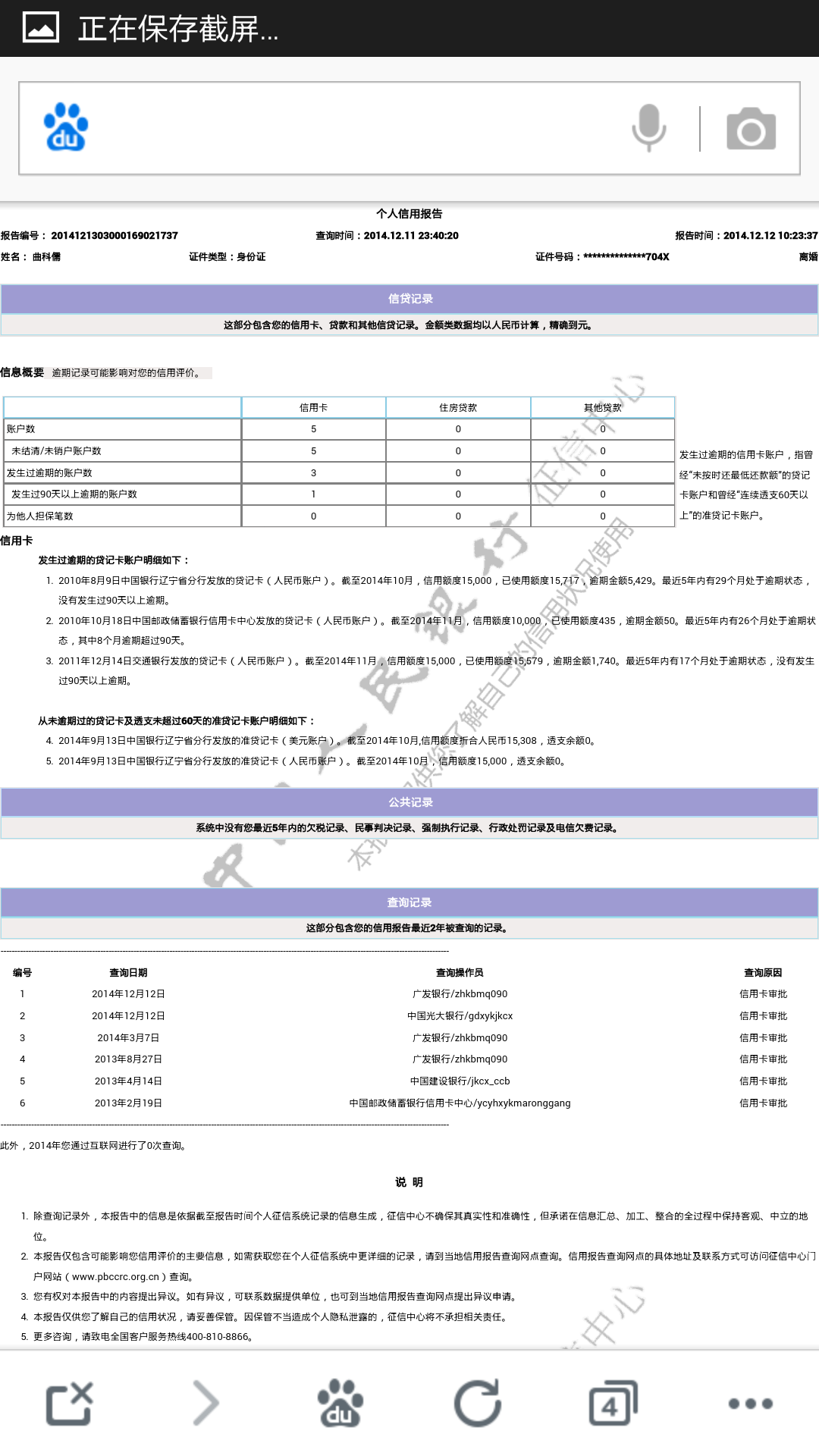Tap query date 2013年2月19日
This screenshot has width=819, height=1456.
point(128,1103)
